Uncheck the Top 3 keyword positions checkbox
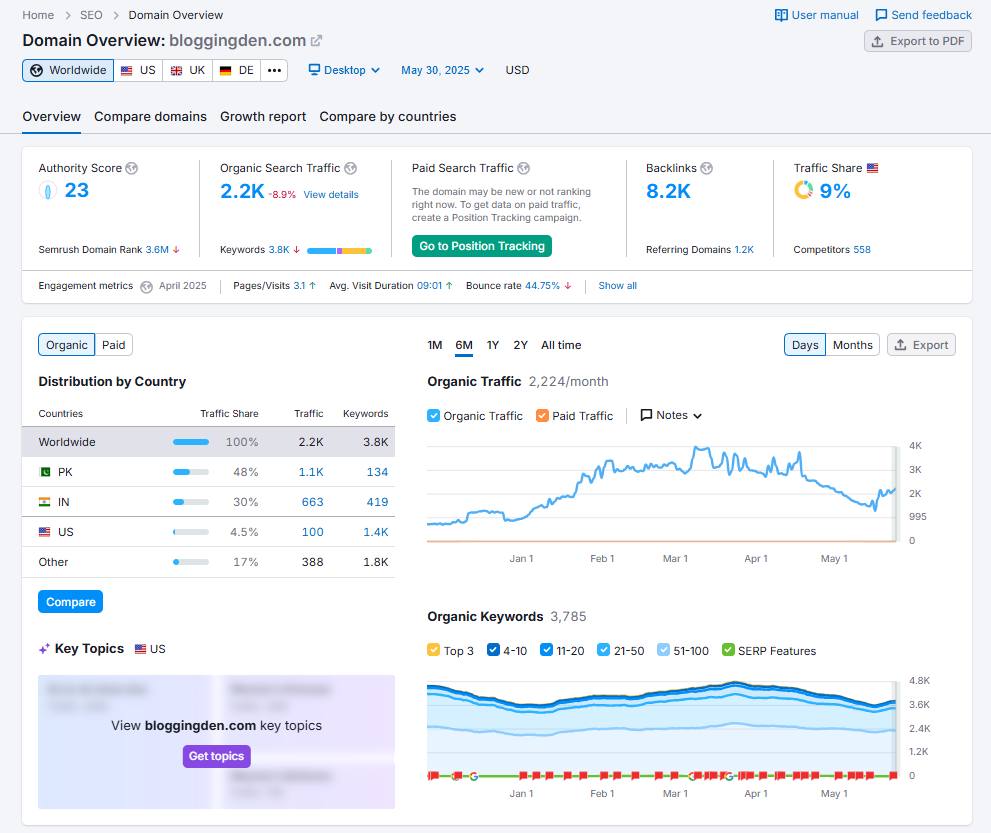 pyautogui.click(x=433, y=650)
